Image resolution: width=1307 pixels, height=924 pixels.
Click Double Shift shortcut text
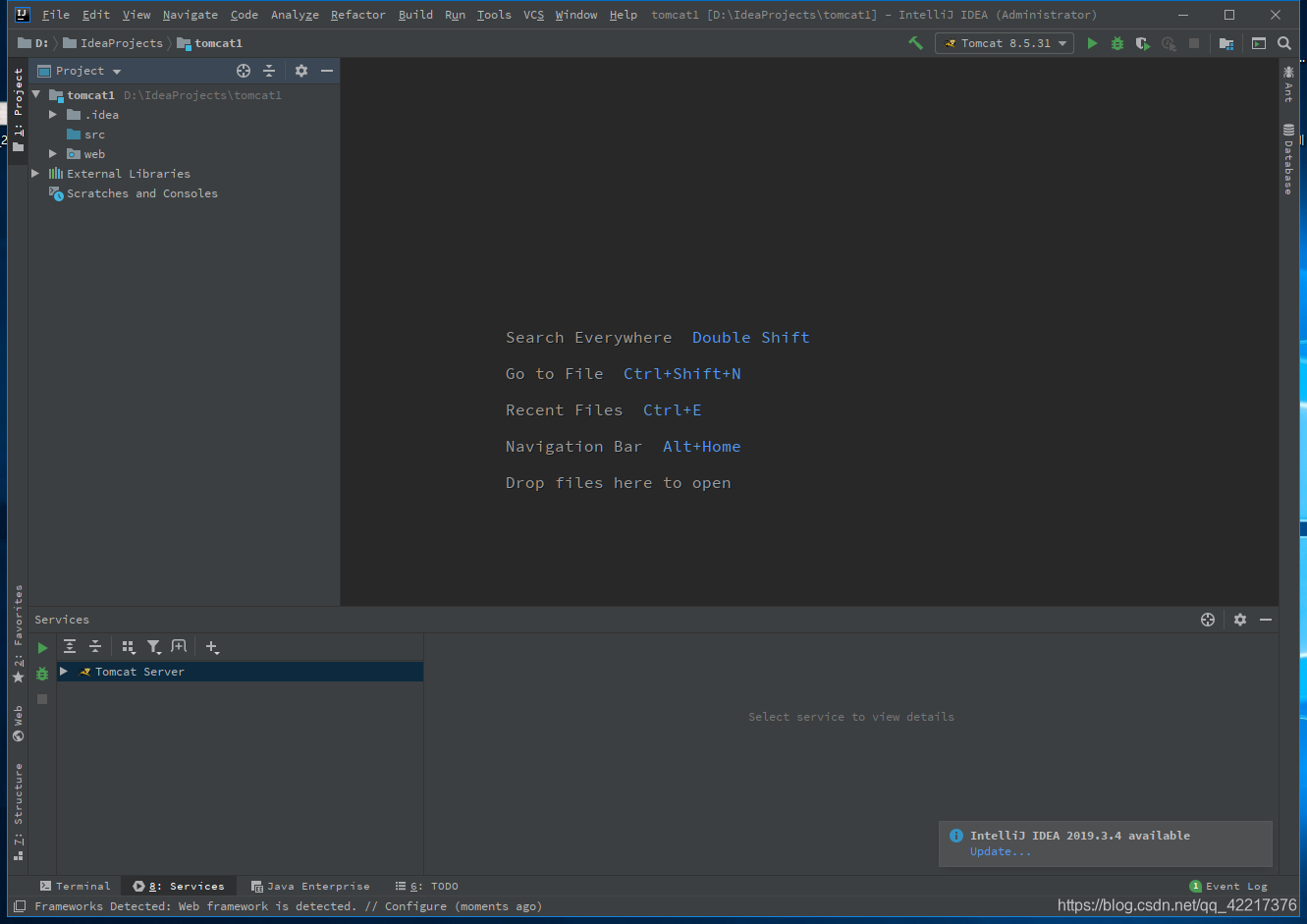click(x=751, y=338)
